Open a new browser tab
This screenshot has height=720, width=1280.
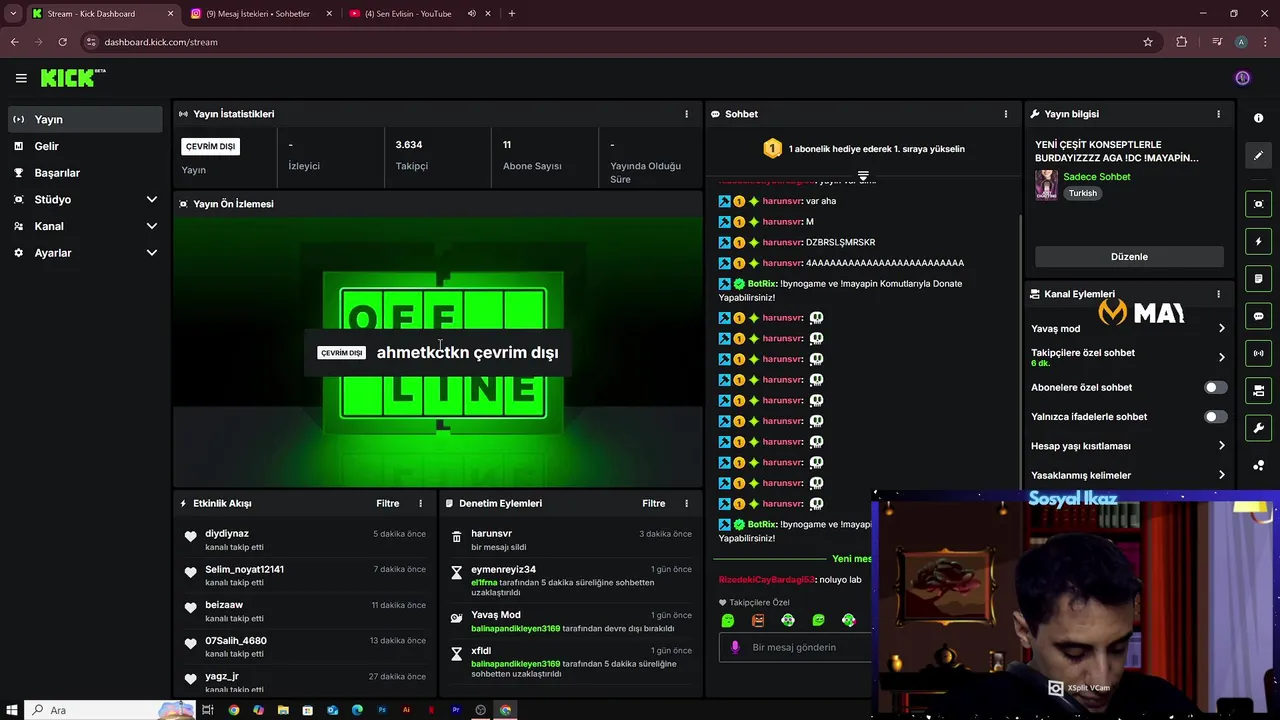tap(512, 14)
